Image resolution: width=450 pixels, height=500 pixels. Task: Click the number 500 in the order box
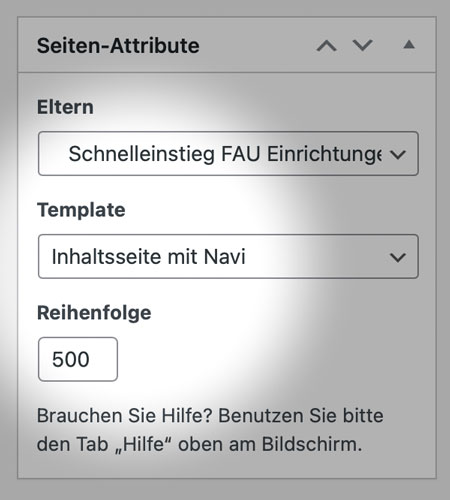(x=71, y=359)
